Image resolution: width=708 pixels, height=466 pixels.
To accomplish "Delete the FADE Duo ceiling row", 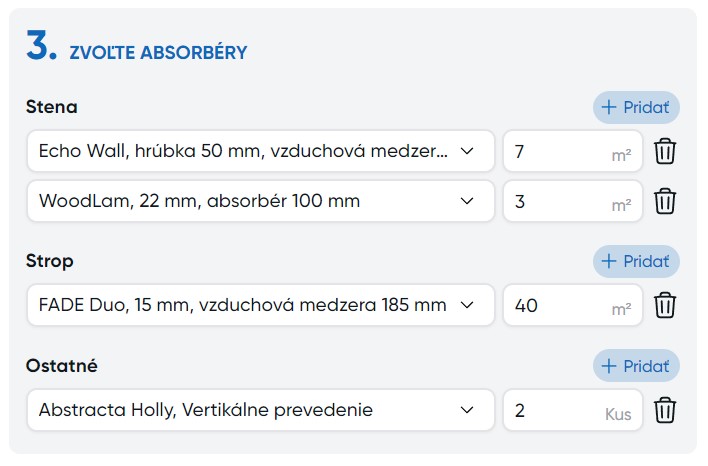I will 665,305.
